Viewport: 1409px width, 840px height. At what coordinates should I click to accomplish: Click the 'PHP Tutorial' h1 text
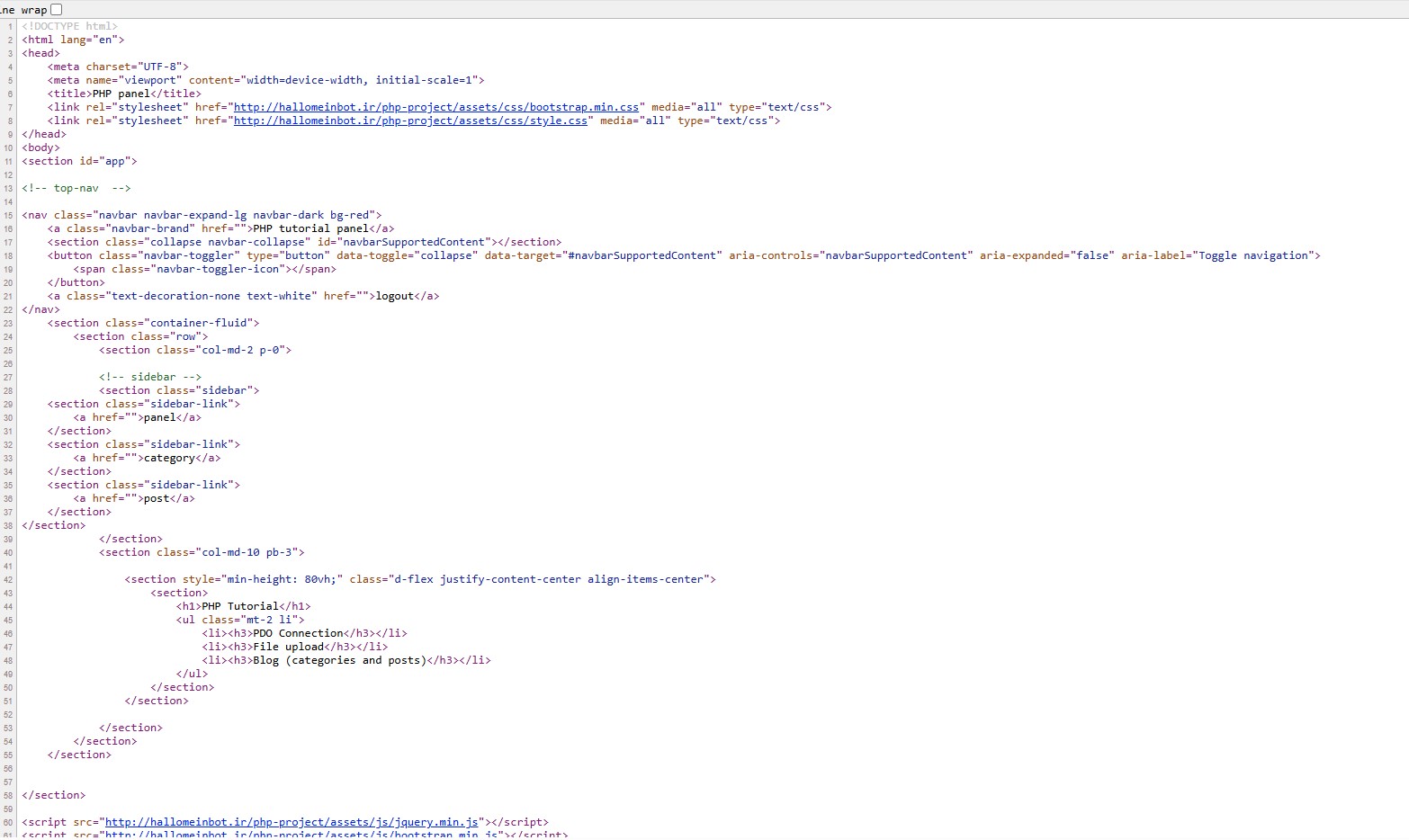pos(240,606)
